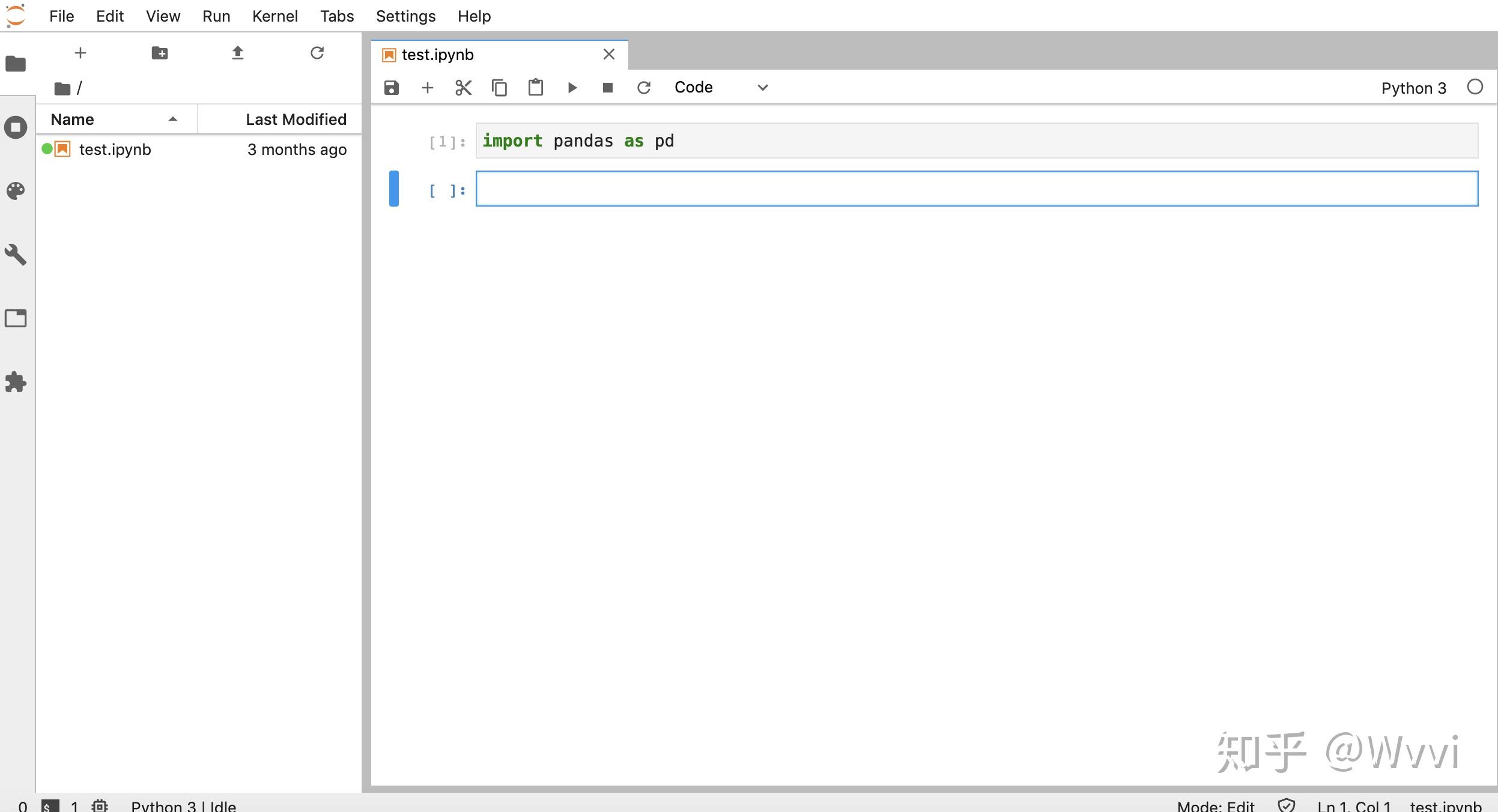
Task: Open the Extension Manager puzzle icon
Action: [x=16, y=382]
